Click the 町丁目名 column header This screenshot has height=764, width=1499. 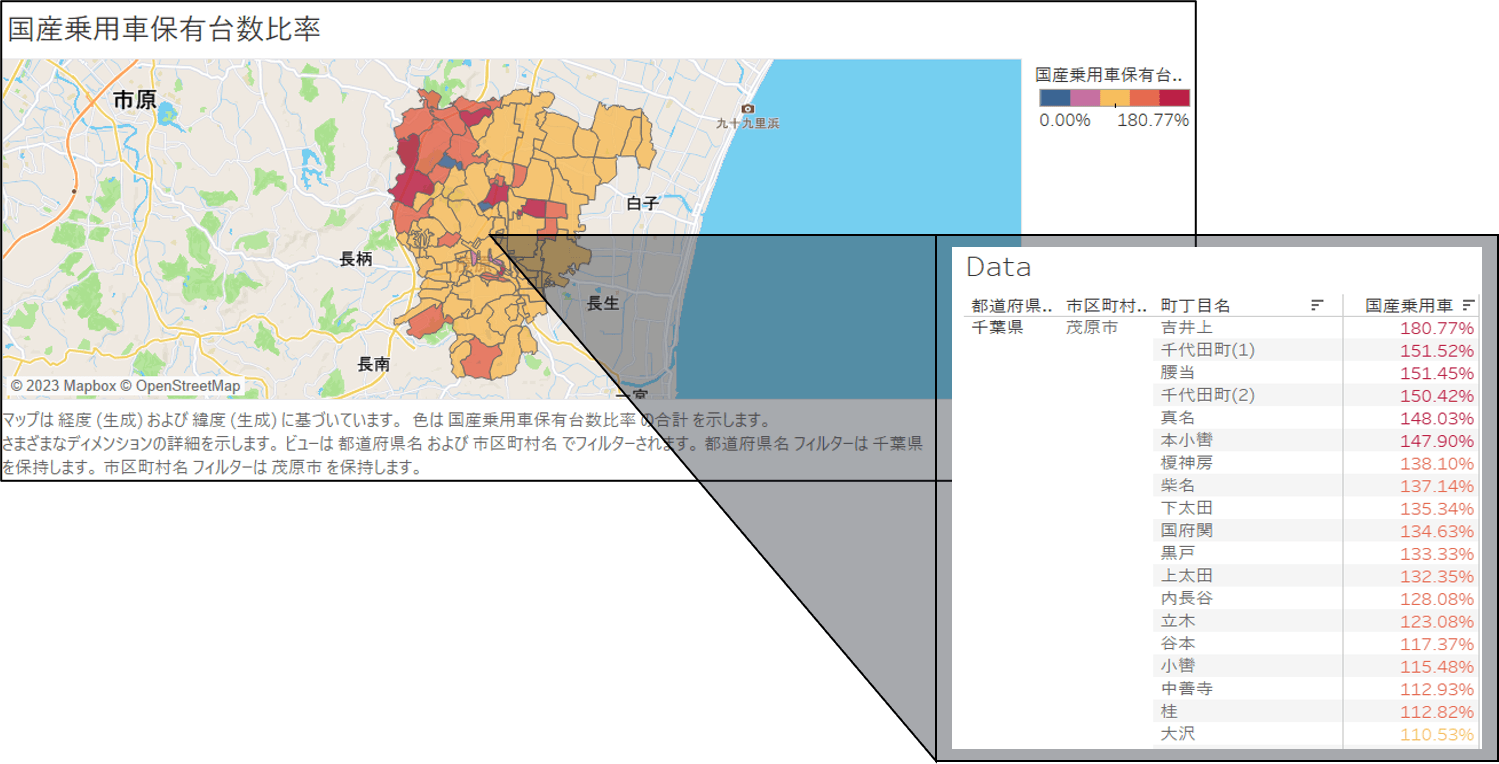click(x=1195, y=305)
